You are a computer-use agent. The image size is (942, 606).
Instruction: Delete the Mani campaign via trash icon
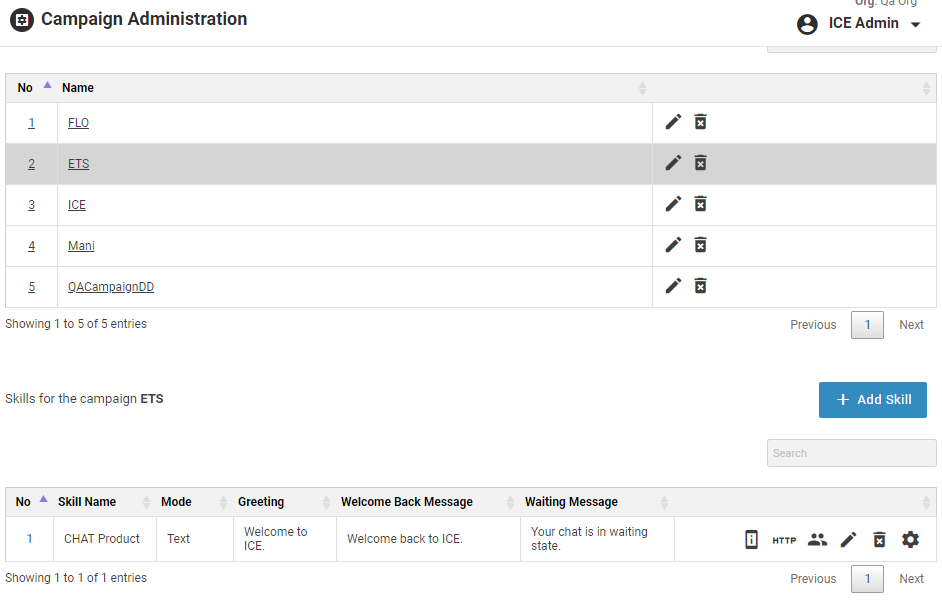(x=701, y=245)
